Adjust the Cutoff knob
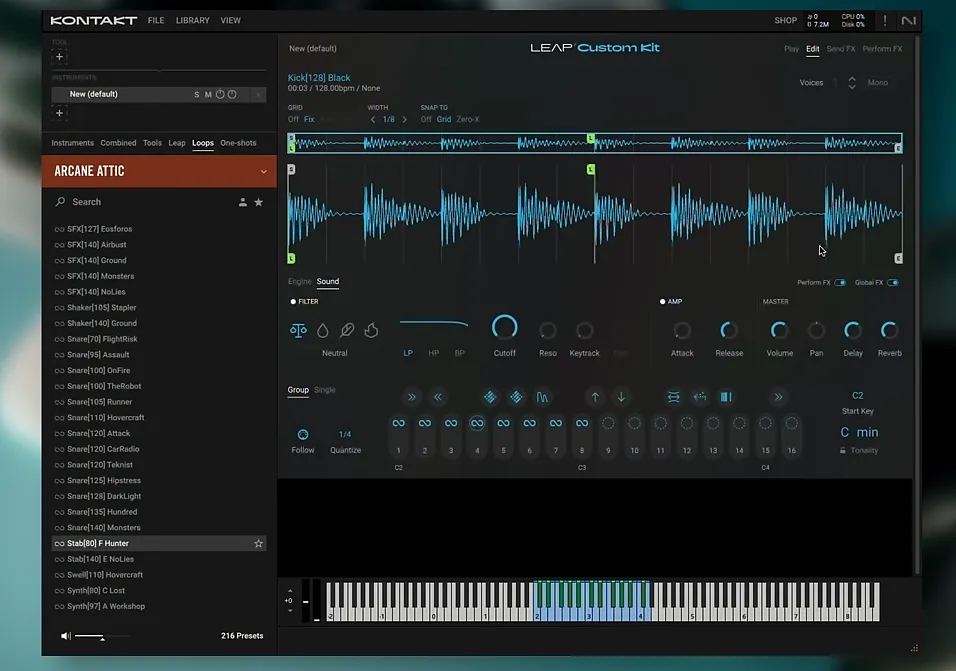The height and width of the screenshot is (671, 956). coord(505,328)
